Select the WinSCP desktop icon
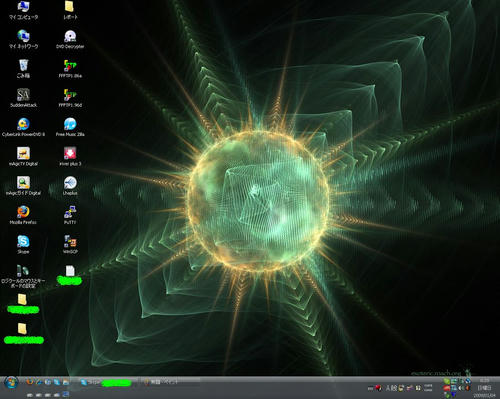This screenshot has height=399, width=500. (70, 245)
